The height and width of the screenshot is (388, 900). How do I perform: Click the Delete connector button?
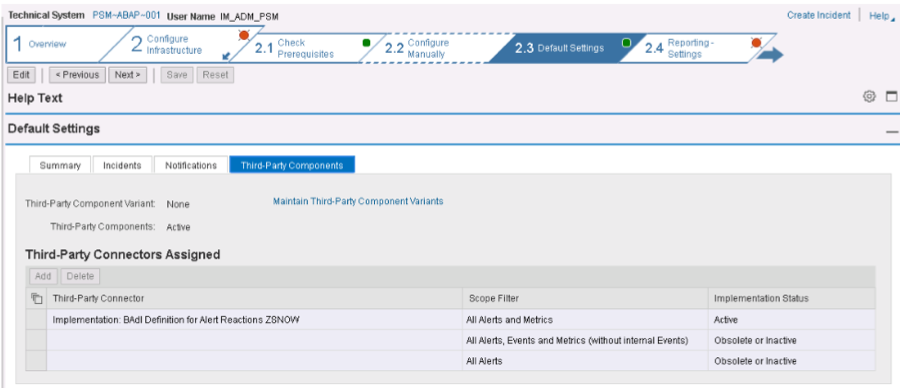pos(80,276)
